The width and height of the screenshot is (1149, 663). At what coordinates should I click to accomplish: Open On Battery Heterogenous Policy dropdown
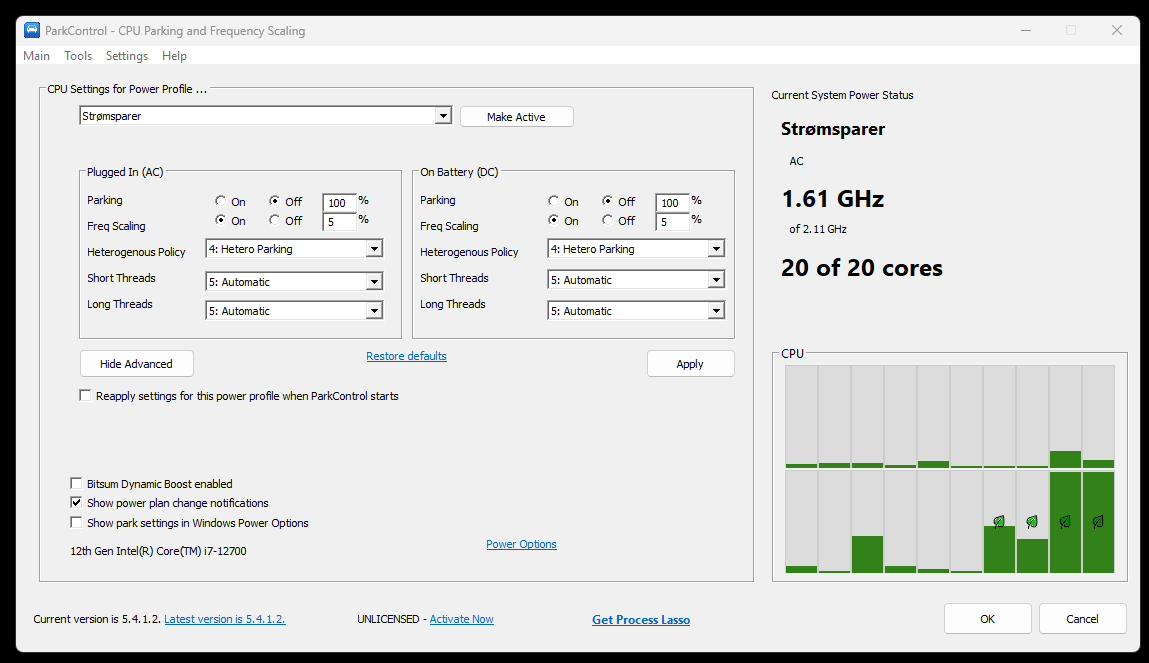716,249
